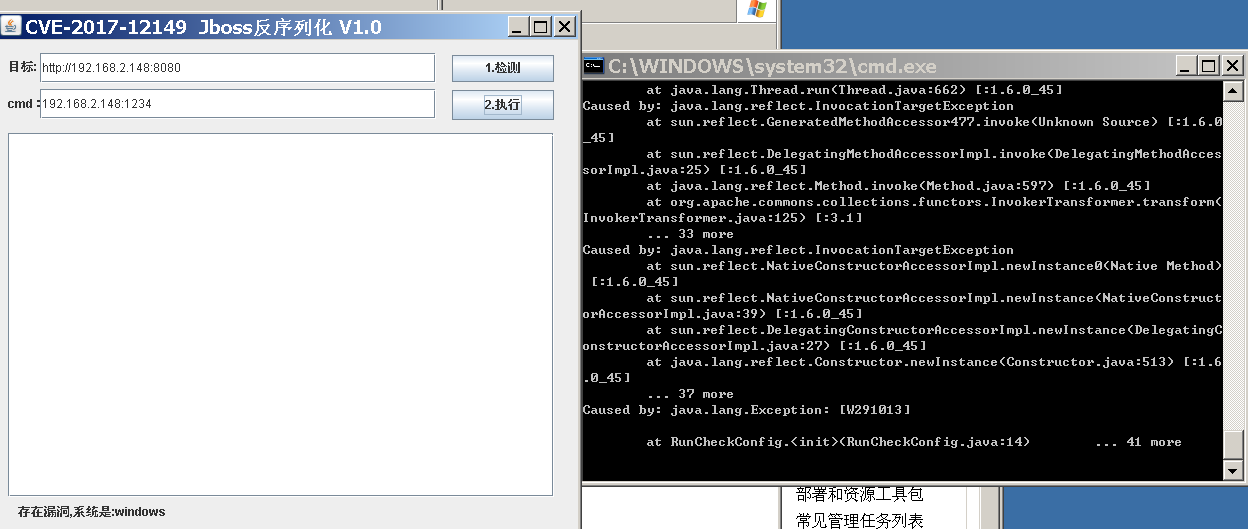Click the Java icon in Jboss tool title bar
Viewport: 1248px width, 529px height.
click(12, 26)
